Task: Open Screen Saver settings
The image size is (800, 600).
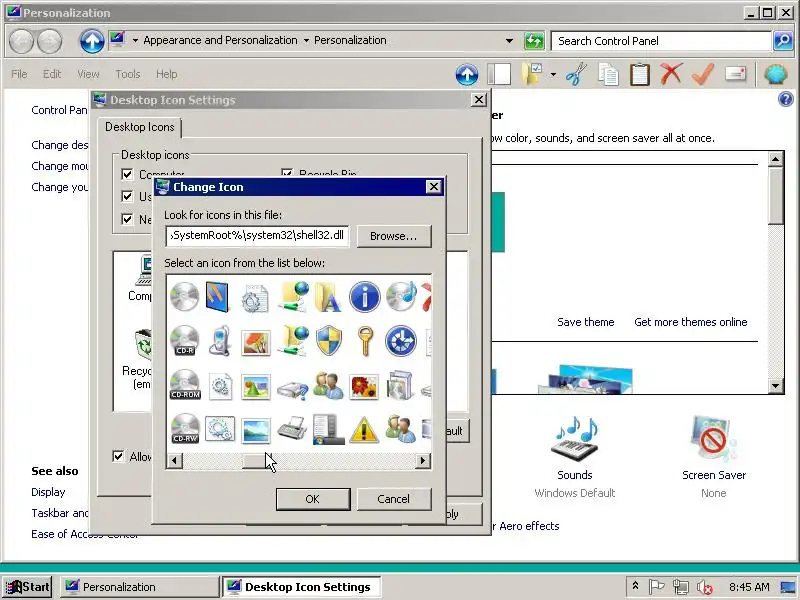Action: coord(714,457)
